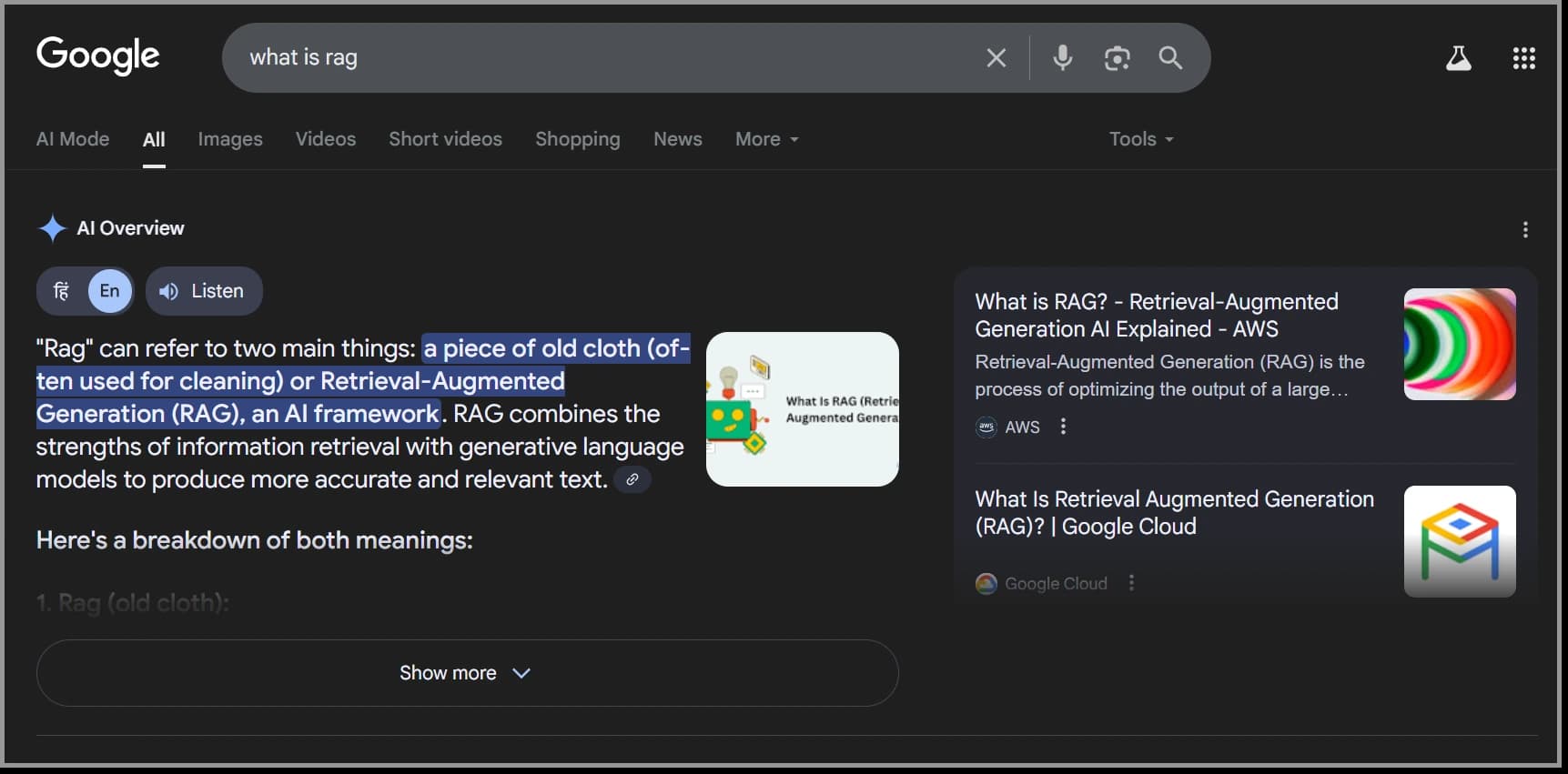The image size is (1568, 774).
Task: Click the AWS result colorful thumbnail
Action: [1460, 344]
